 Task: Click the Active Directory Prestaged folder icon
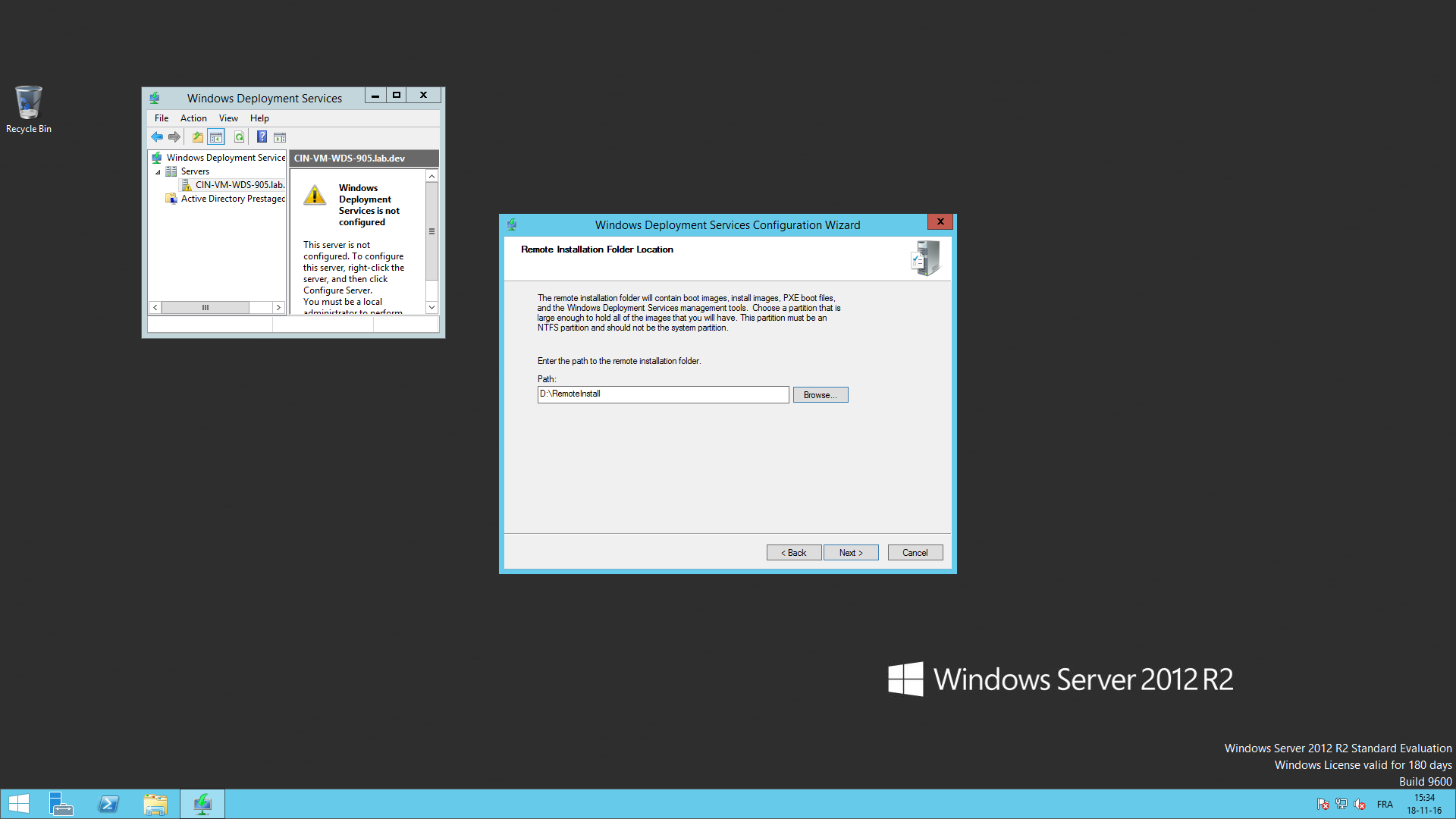171,199
